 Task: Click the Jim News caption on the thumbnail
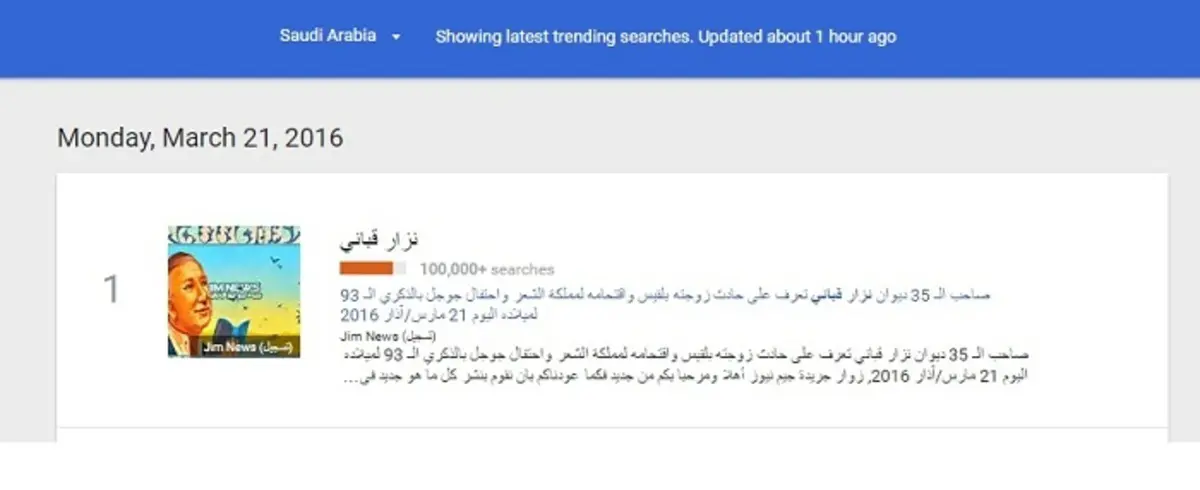point(246,347)
